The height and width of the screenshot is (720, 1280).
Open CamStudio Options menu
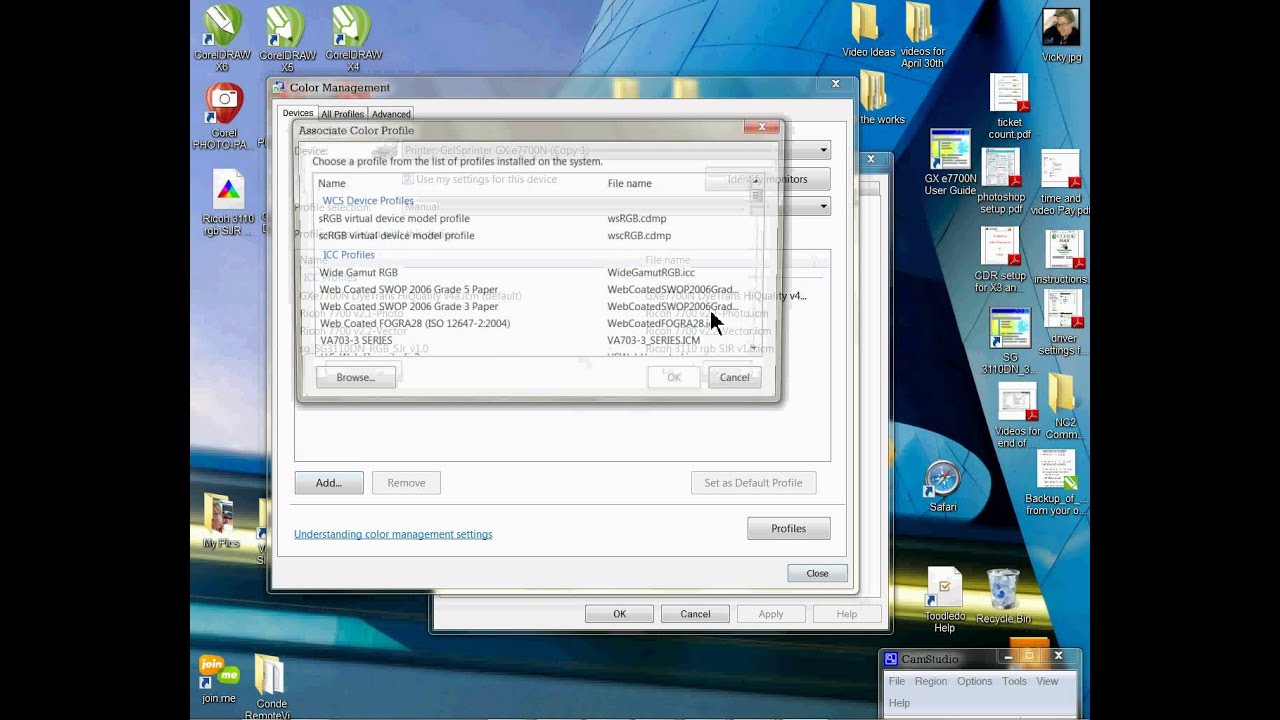(974, 681)
